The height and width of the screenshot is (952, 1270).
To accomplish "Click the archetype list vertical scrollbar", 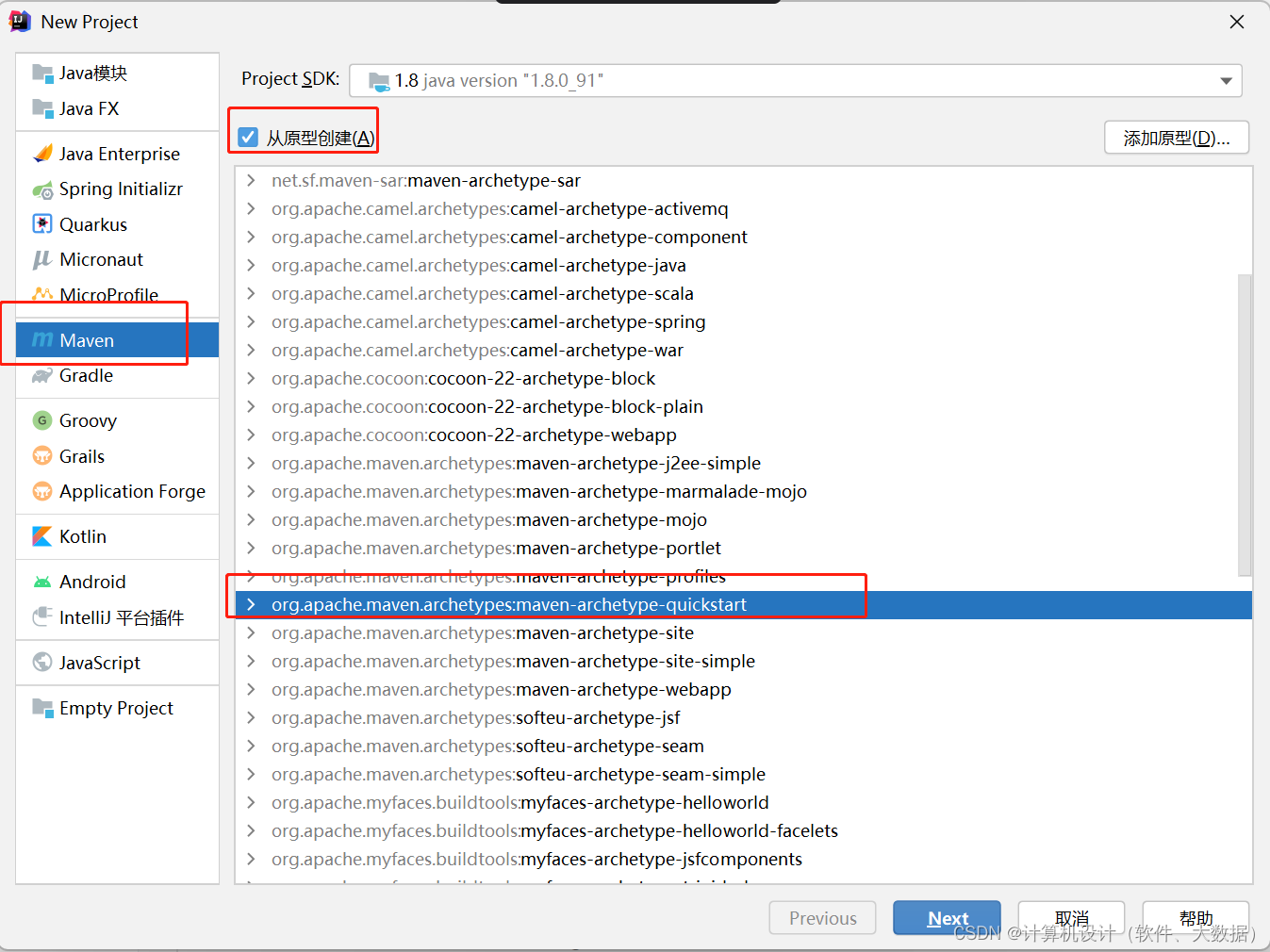I will 1245,425.
